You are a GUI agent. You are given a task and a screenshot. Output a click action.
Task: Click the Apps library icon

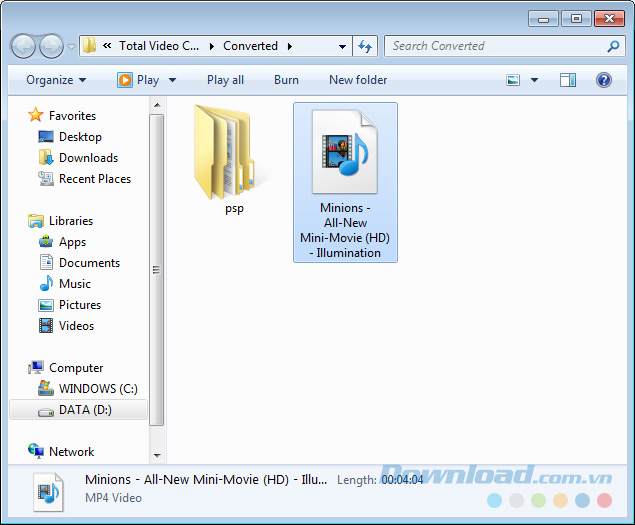tap(46, 241)
